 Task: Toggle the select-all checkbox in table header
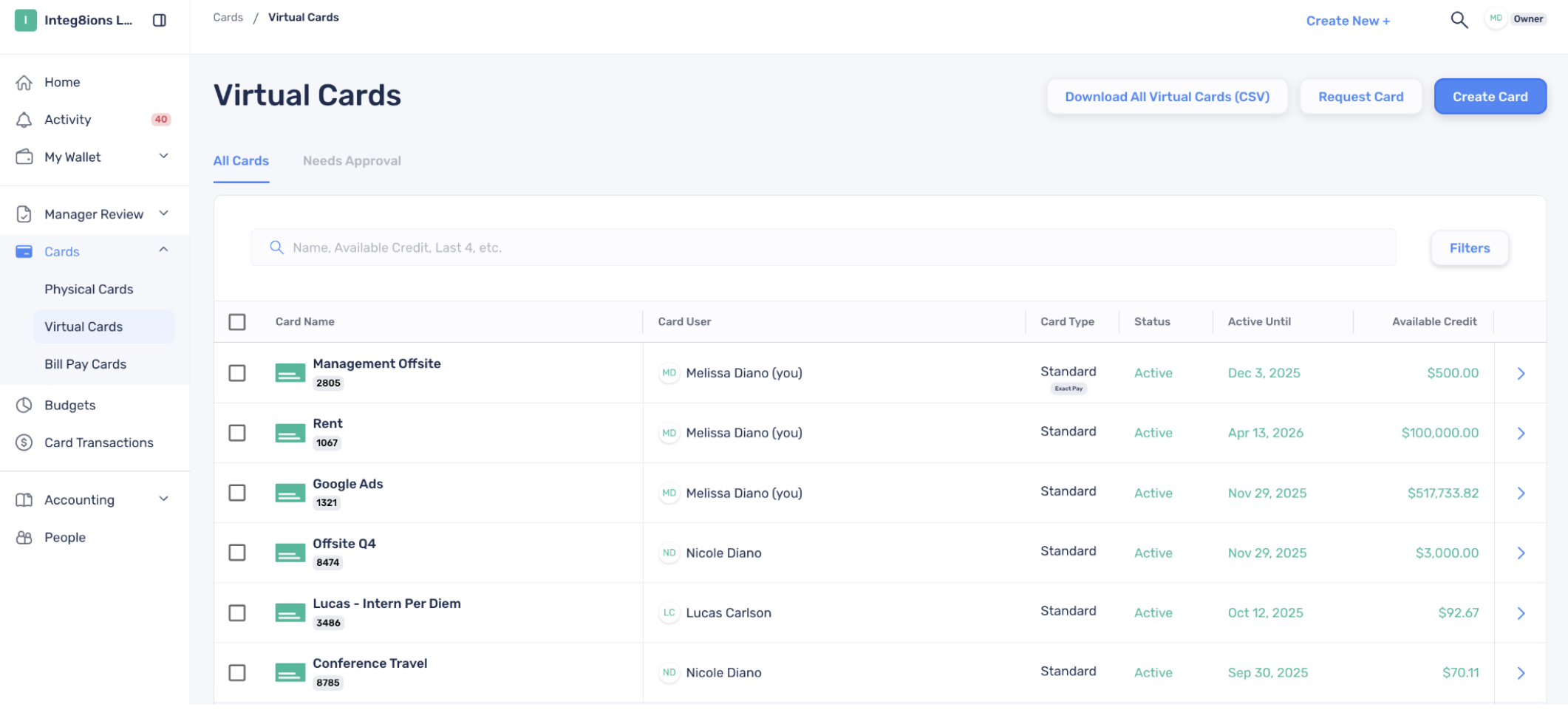click(237, 322)
